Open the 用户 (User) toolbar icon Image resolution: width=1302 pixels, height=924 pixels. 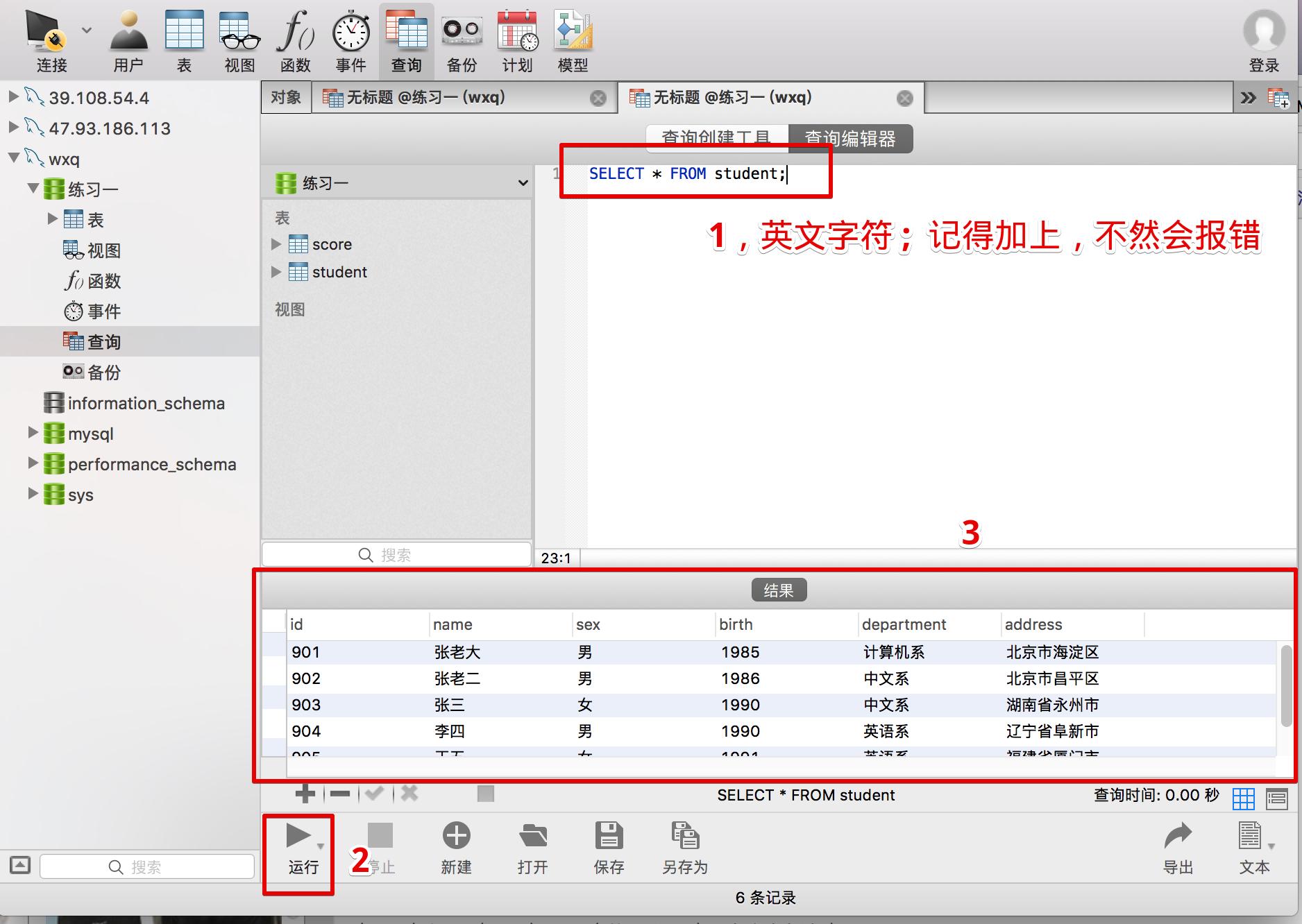point(128,40)
